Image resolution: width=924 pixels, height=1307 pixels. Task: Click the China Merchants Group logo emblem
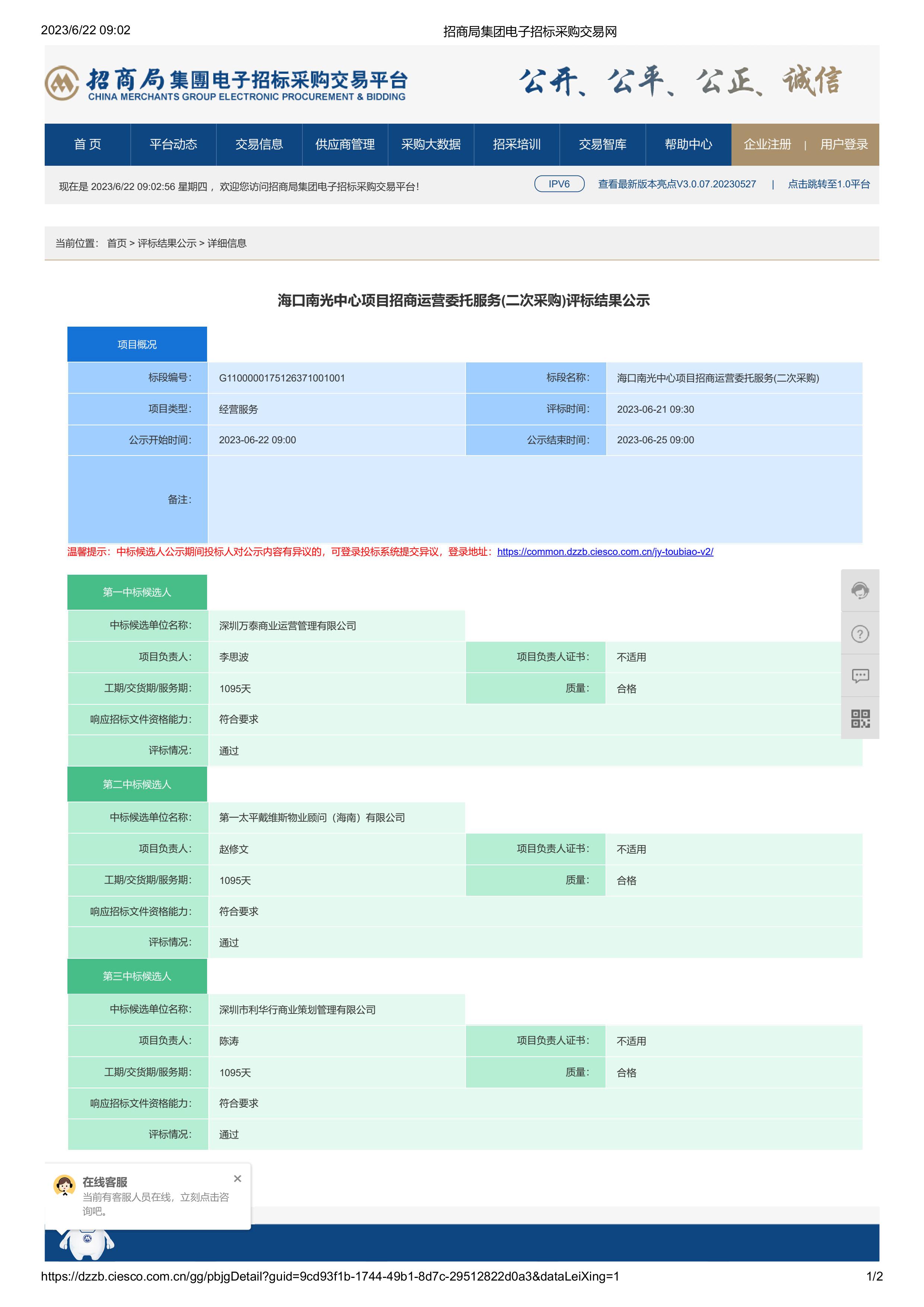coord(61,83)
